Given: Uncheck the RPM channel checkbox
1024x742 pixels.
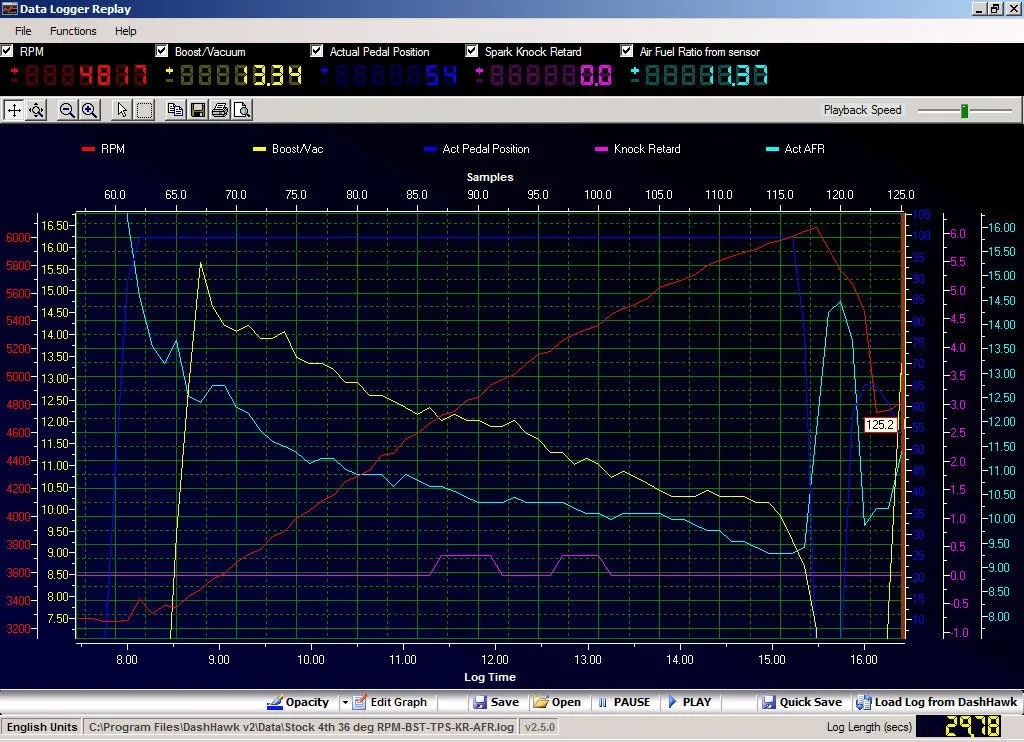Looking at the screenshot, I should (x=7, y=51).
